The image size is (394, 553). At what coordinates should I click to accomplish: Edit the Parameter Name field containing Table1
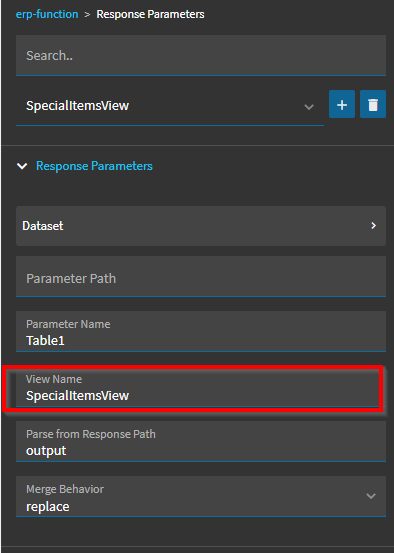click(x=201, y=332)
